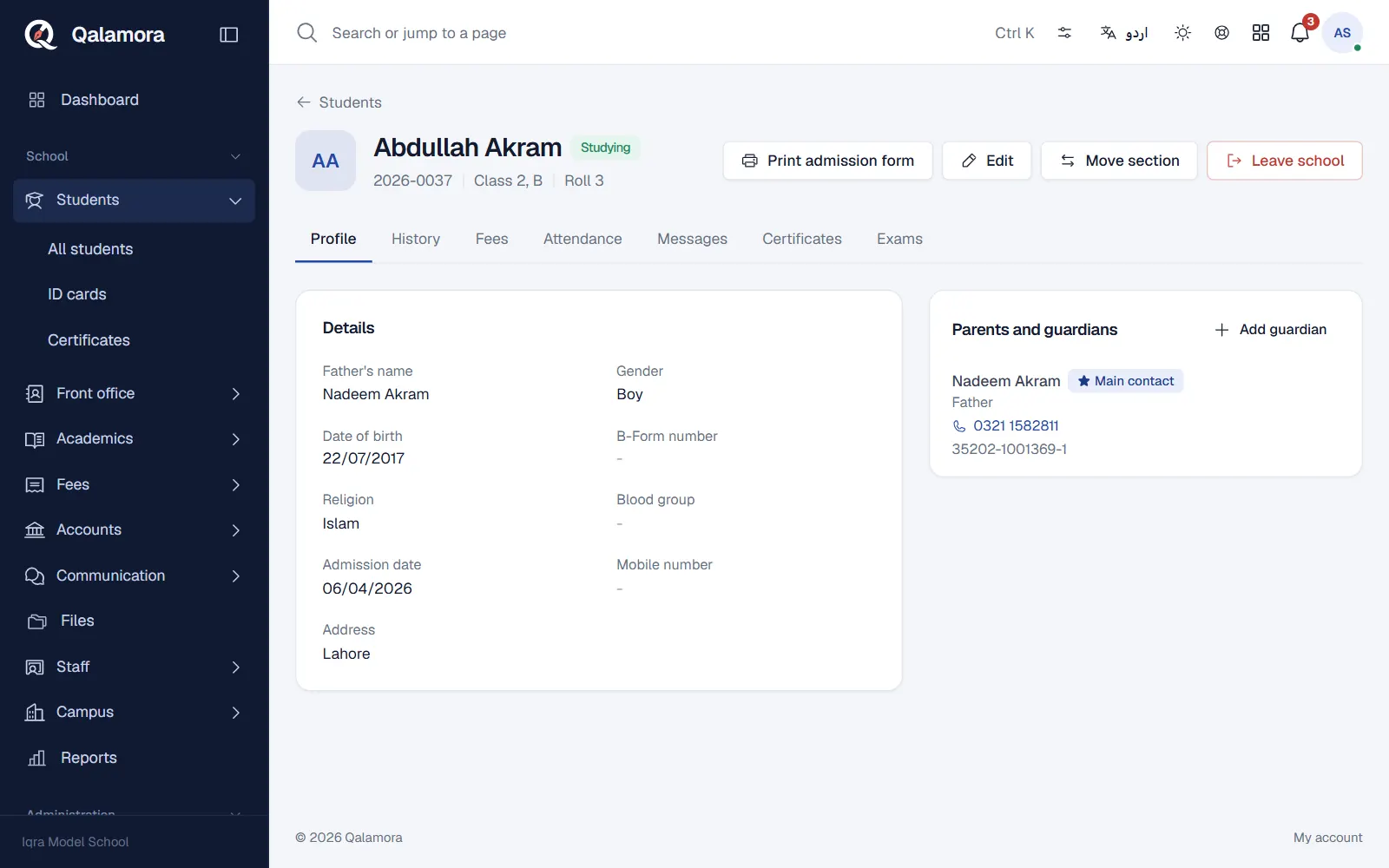Collapse the School section chevron
This screenshot has height=868, width=1389.
coord(235,156)
